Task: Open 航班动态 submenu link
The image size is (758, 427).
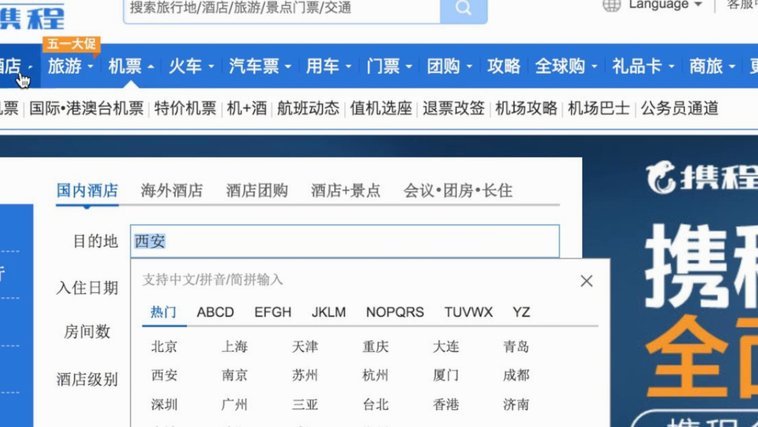Action: click(x=308, y=108)
